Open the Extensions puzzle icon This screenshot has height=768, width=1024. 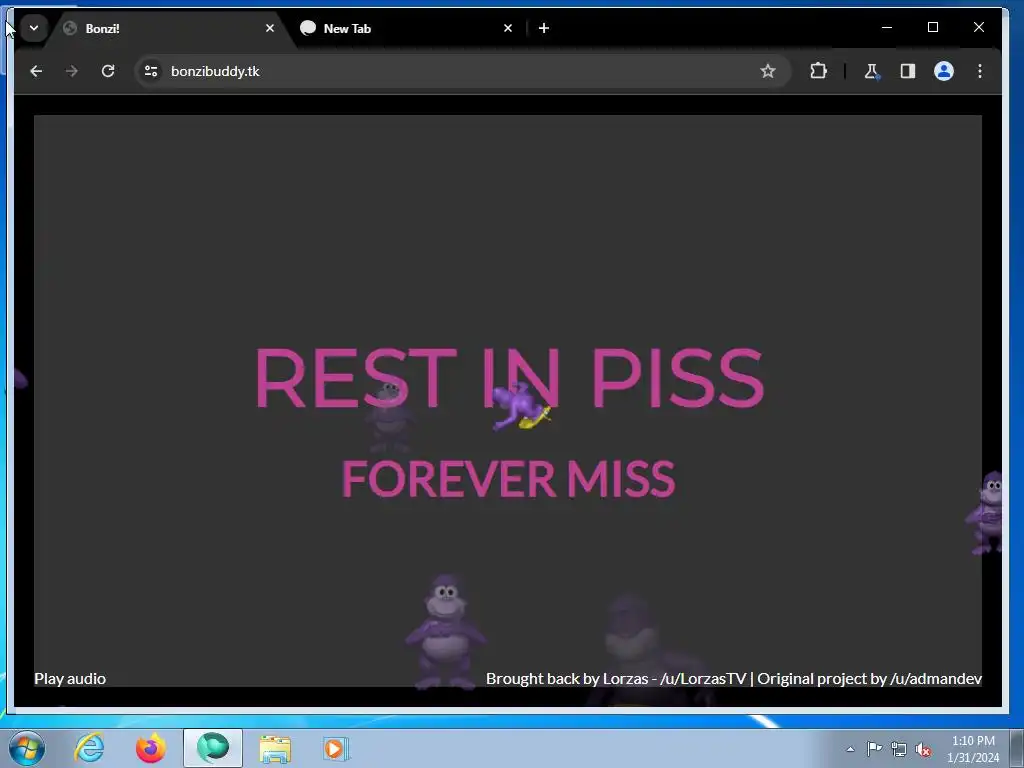tap(818, 71)
